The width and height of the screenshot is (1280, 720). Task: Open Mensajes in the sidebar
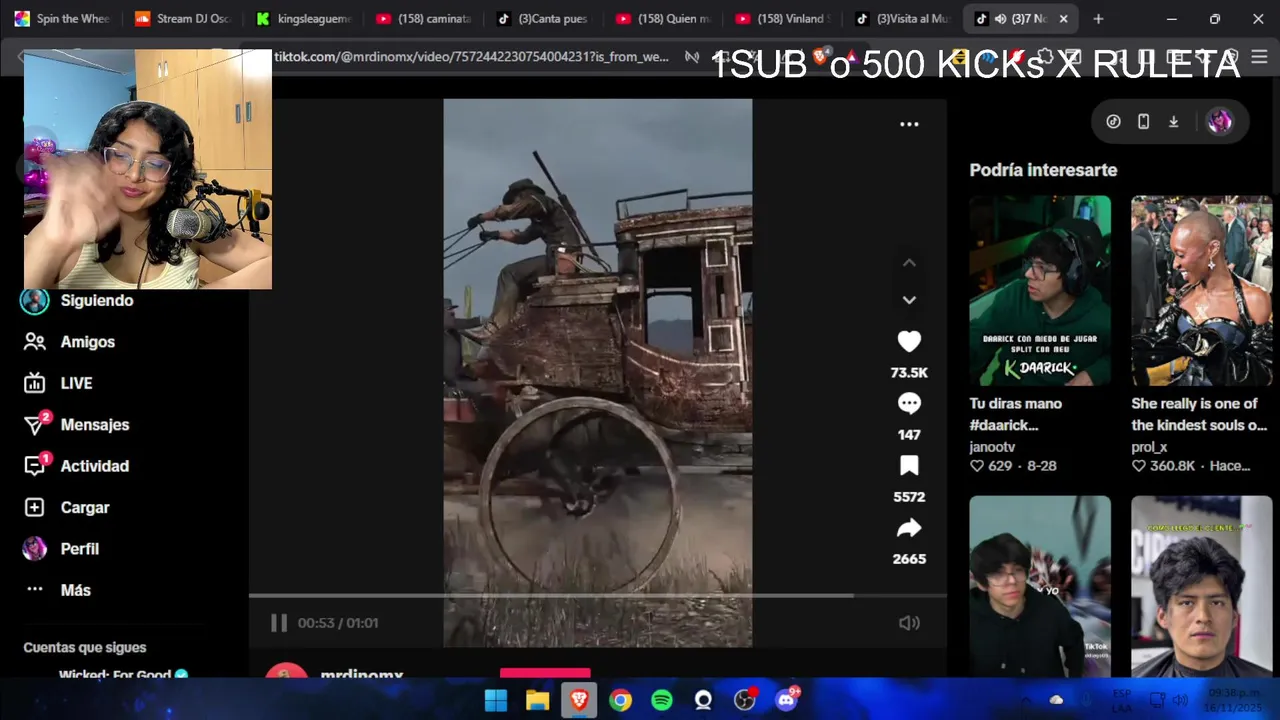(x=95, y=425)
